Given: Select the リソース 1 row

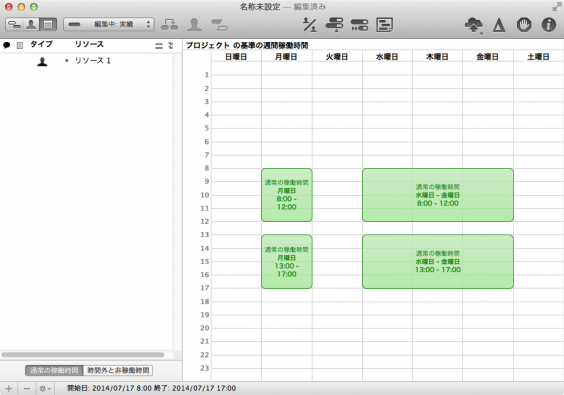Looking at the screenshot, I should point(86,61).
